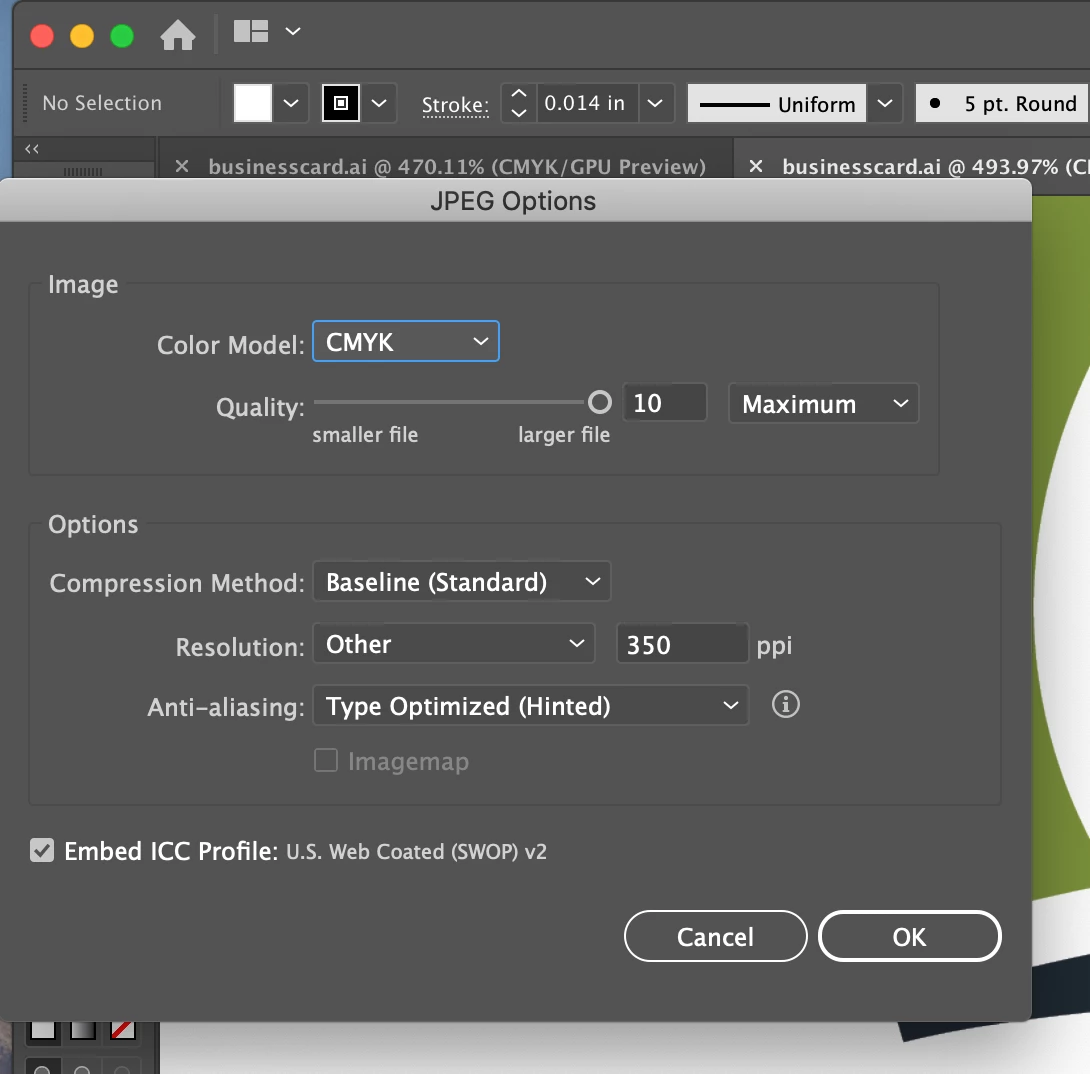
Task: Click the yellow minimize window button
Action: tap(82, 35)
